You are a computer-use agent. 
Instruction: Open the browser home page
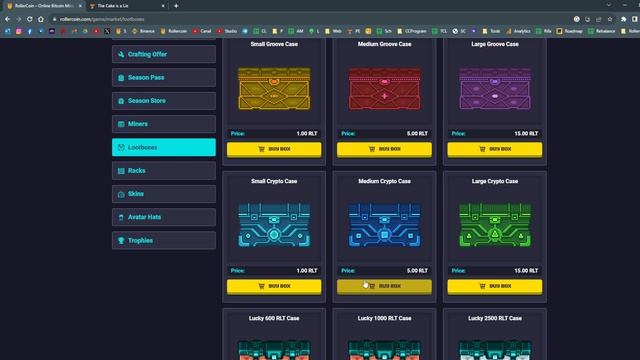click(x=41, y=19)
